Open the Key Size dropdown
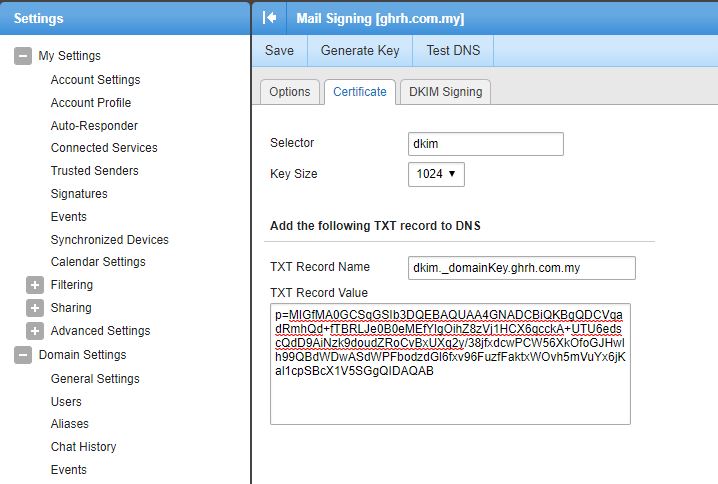This screenshot has height=484, width=718. (436, 174)
